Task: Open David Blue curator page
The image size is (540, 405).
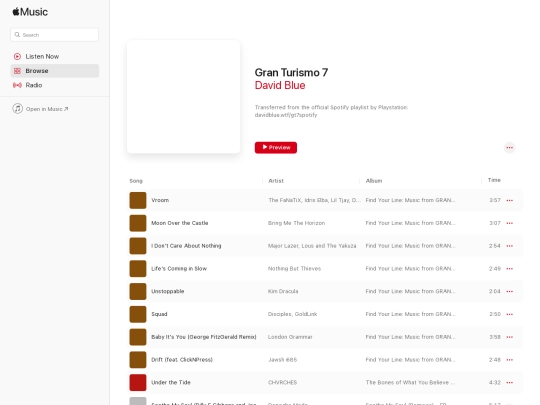Action: click(280, 85)
